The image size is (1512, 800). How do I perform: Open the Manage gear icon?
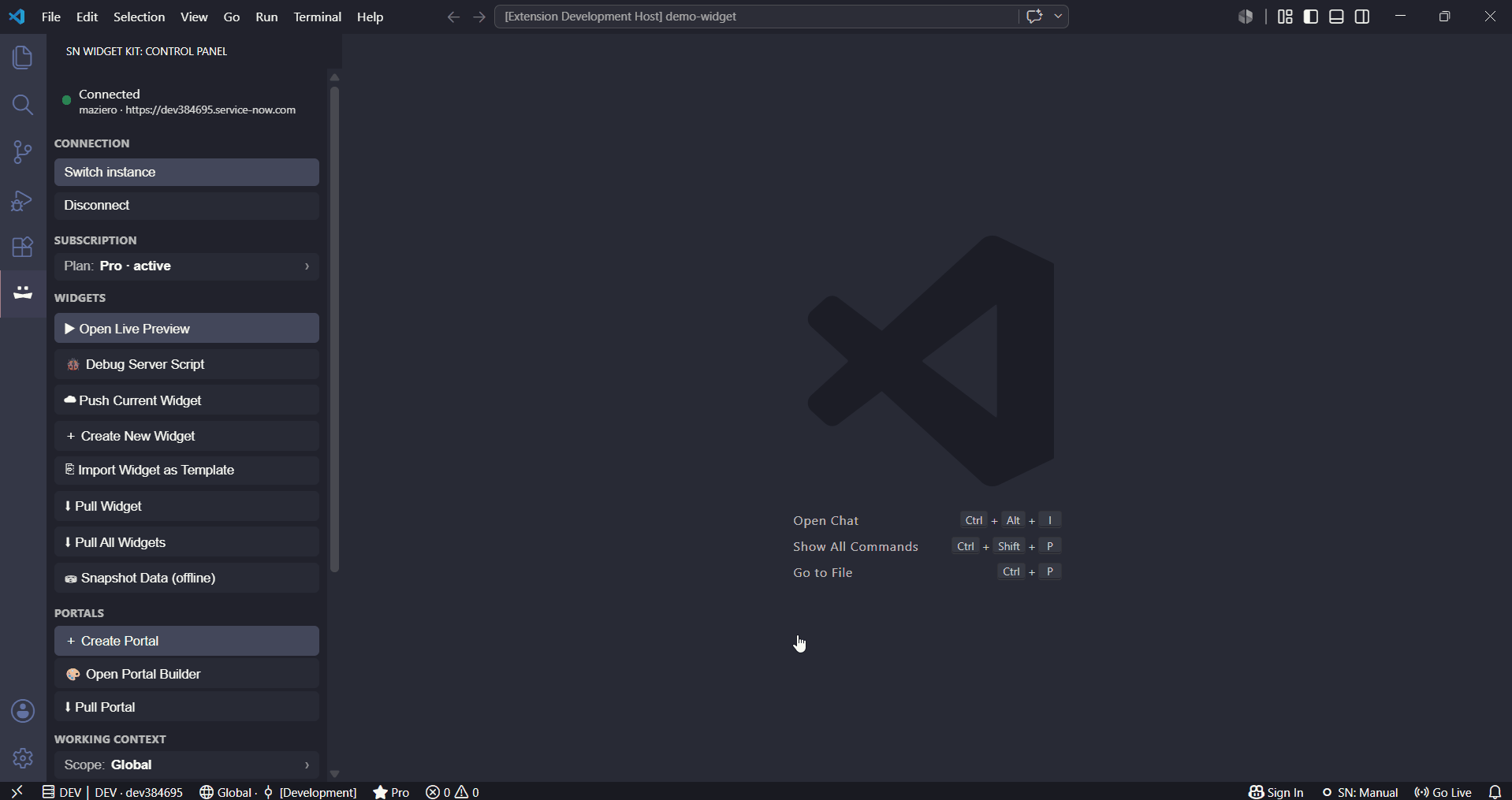point(23,758)
